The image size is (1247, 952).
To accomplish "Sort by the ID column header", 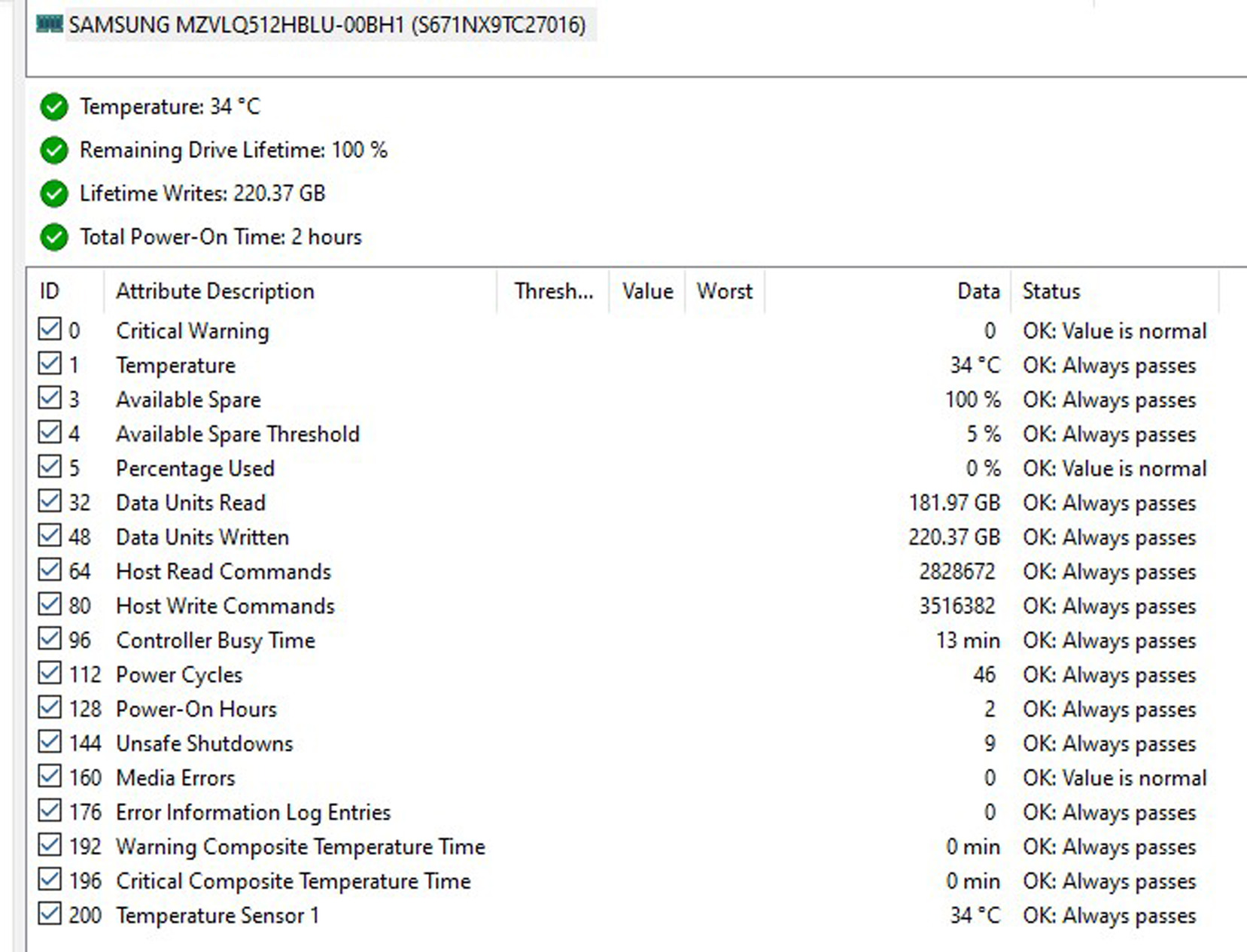I will 65,291.
